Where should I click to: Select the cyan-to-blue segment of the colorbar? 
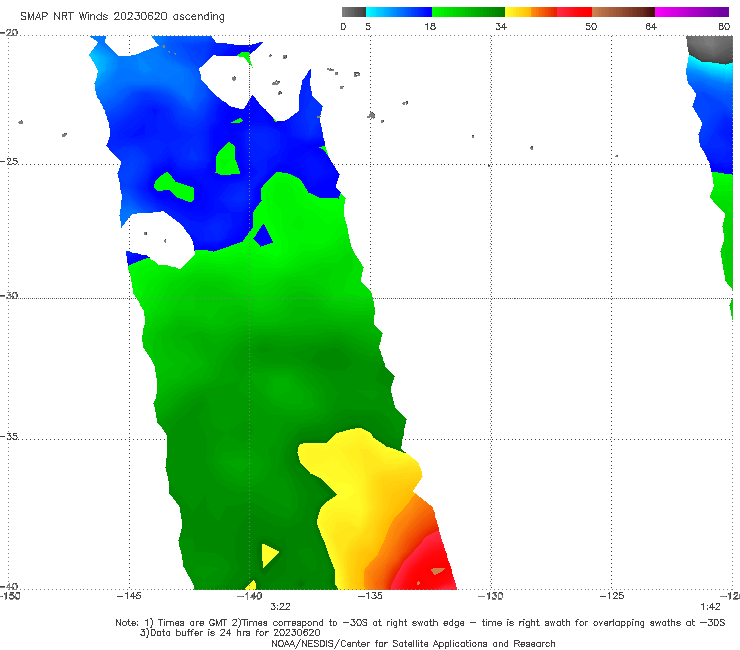[x=399, y=12]
